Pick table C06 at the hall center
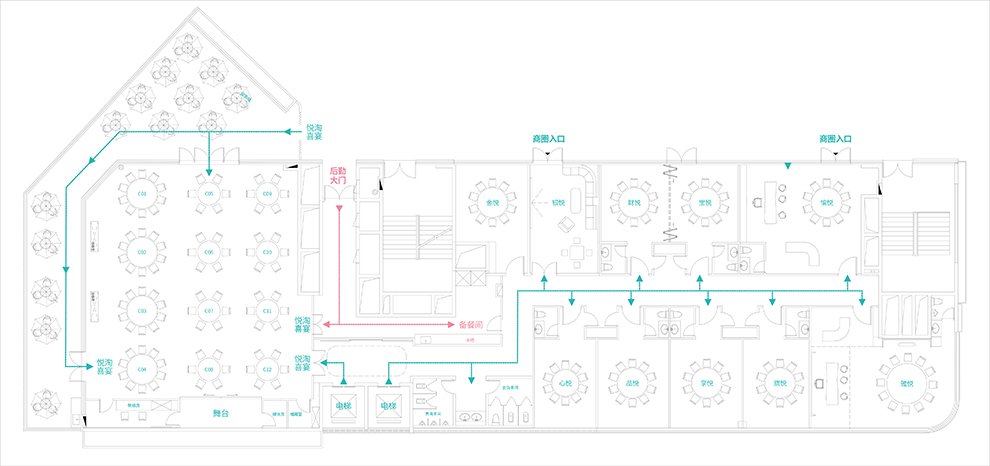 coord(208,253)
